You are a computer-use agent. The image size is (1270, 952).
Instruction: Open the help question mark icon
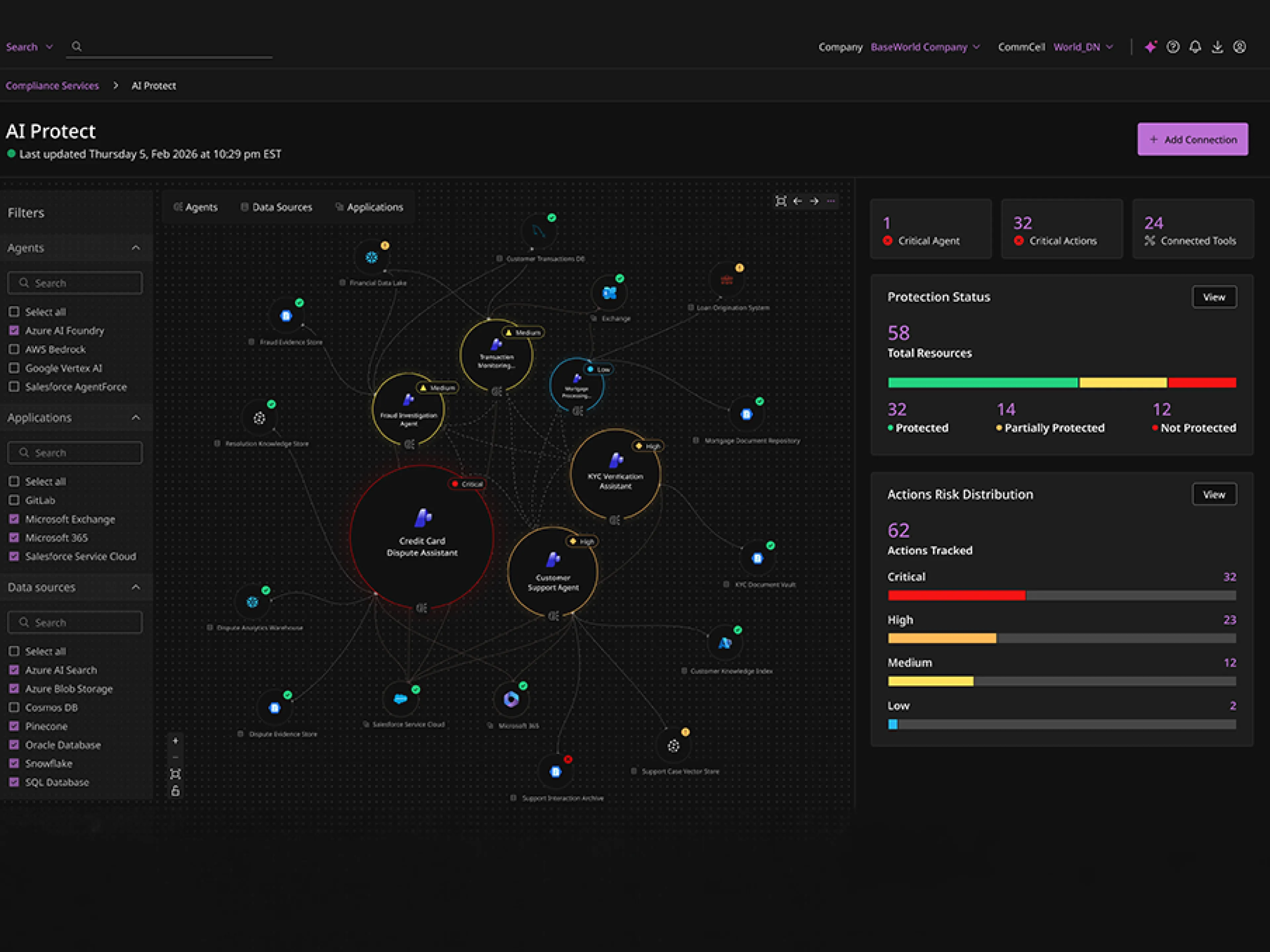coord(1173,47)
